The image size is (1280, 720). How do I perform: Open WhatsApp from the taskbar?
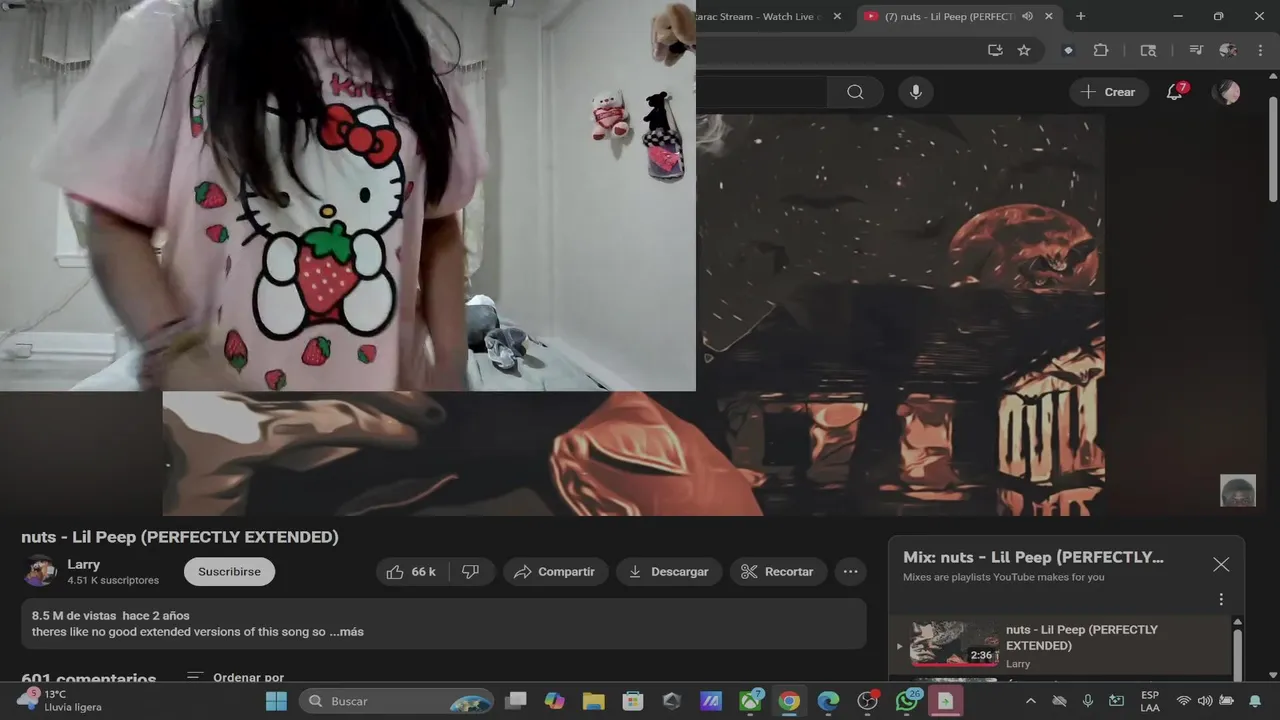(907, 701)
